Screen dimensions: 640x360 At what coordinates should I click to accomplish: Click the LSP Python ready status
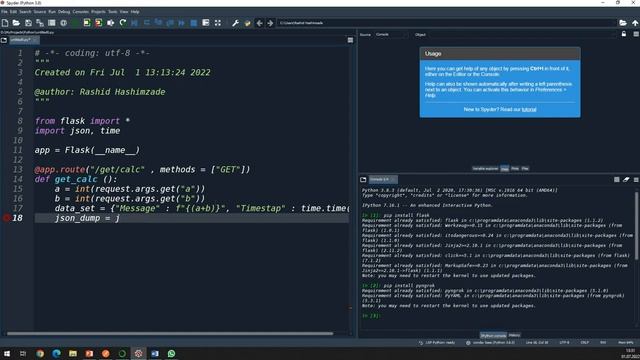point(437,343)
